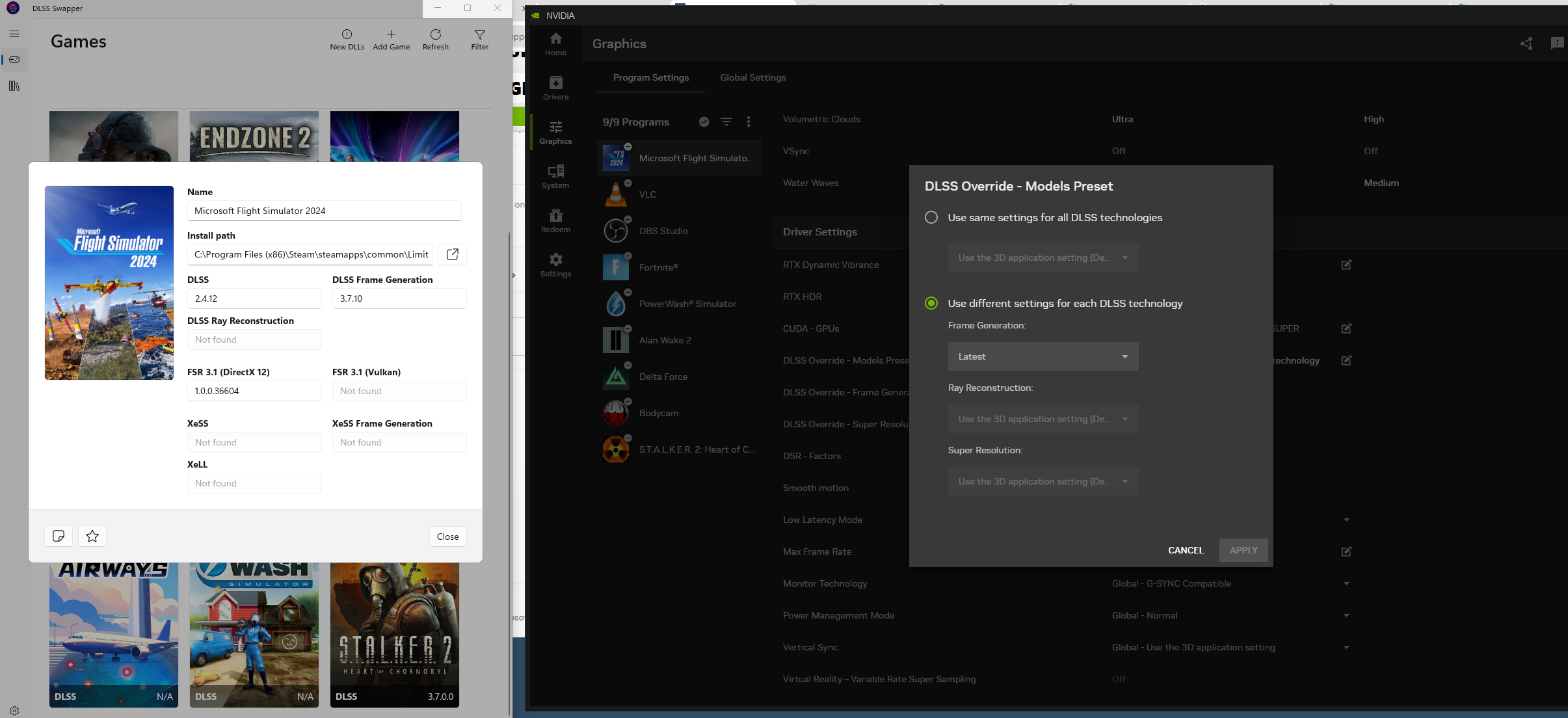Select Fortnite in the programs list
This screenshot has width=1568, height=718.
pyautogui.click(x=680, y=267)
